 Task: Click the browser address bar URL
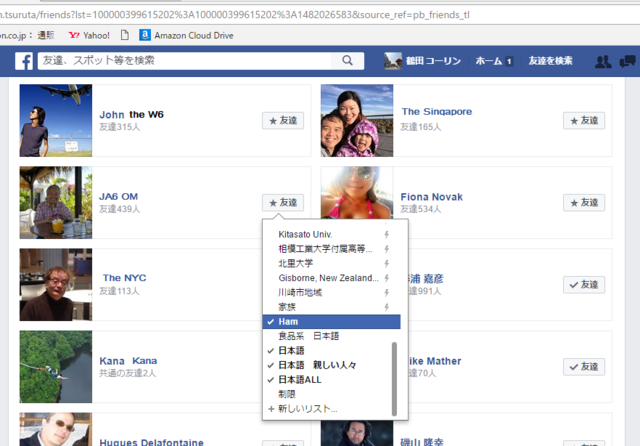235,15
